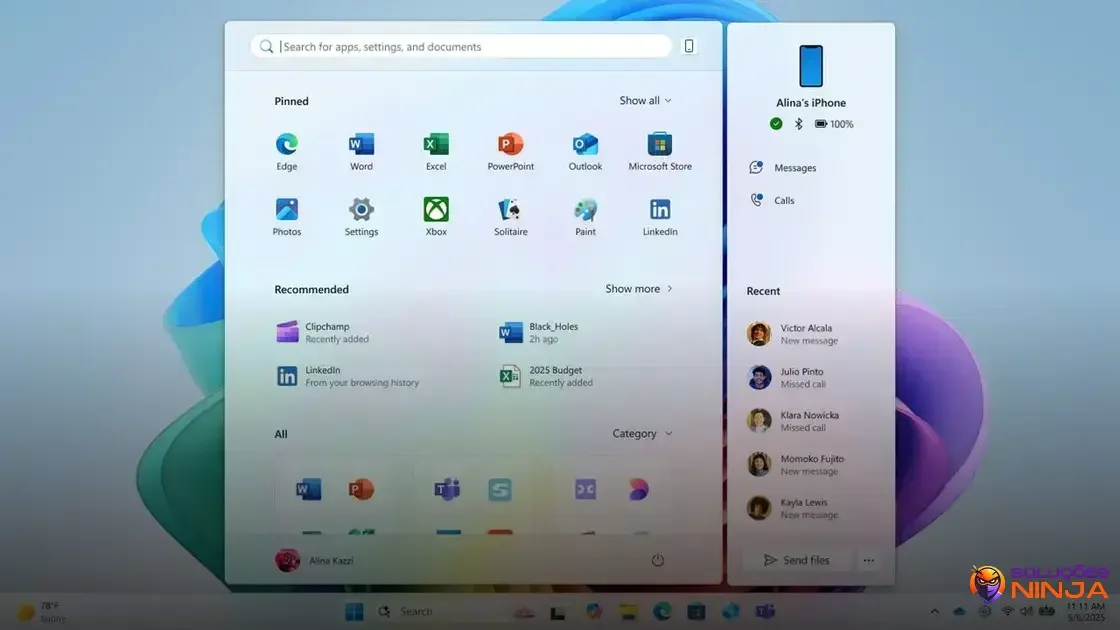
Task: Open the pink-purple swirl icon in All
Action: [x=638, y=489]
